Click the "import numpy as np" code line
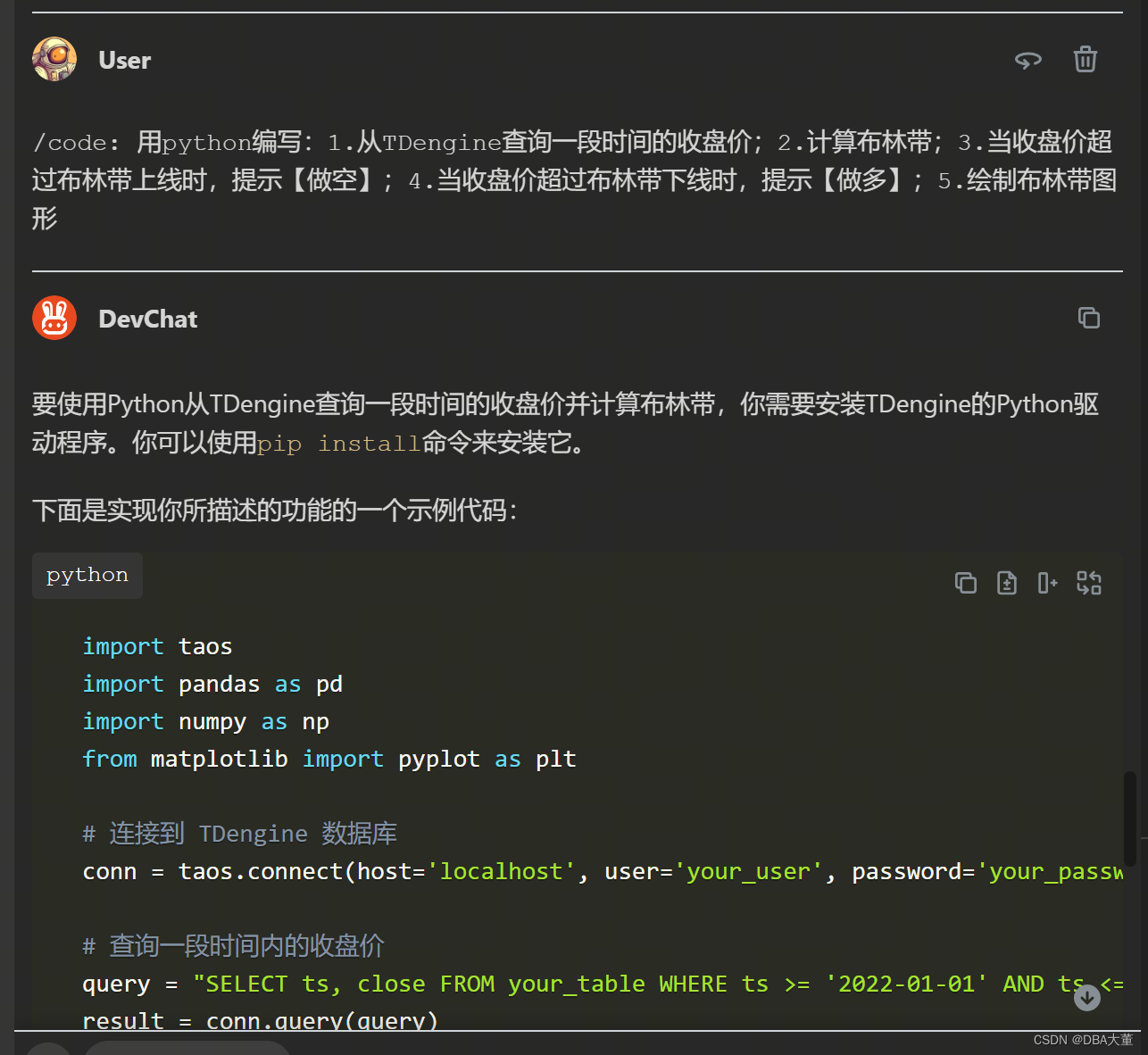The image size is (1148, 1055). coord(205,721)
